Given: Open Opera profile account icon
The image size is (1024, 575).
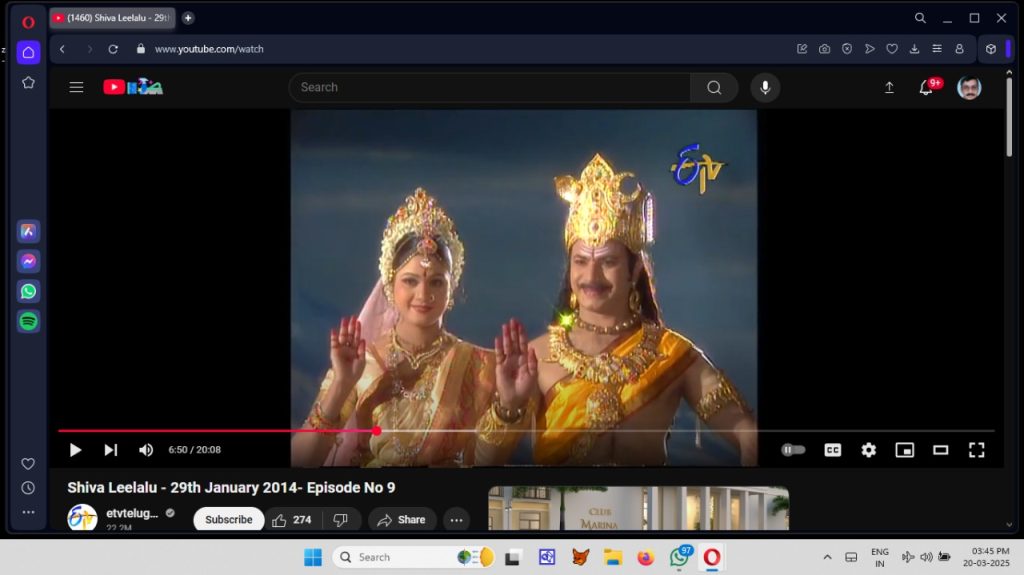Looking at the screenshot, I should click(959, 49).
